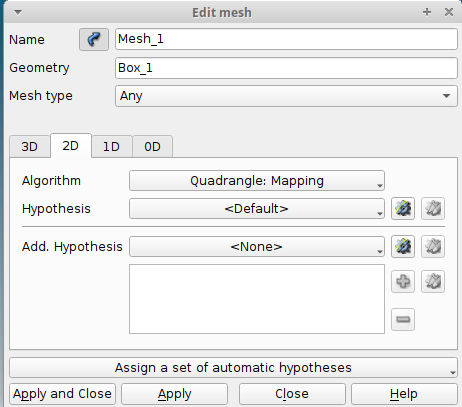Screen dimensions: 462x407
Task: Click the Help button
Action: coord(404,394)
